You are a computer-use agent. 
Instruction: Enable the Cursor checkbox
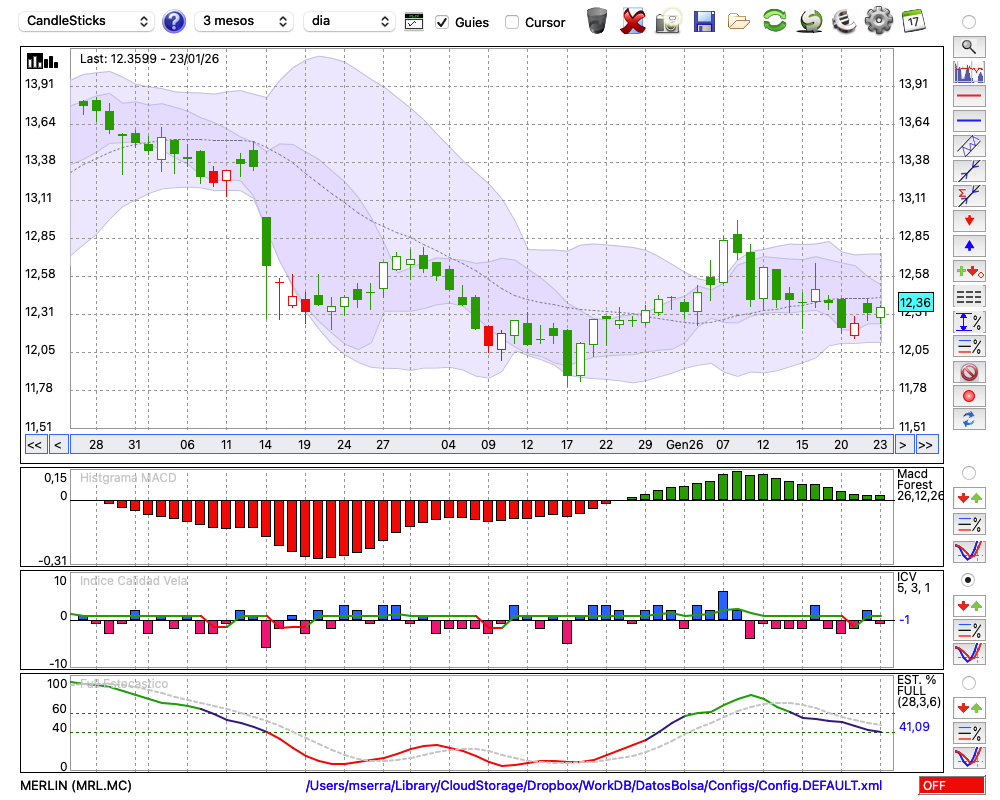pos(512,22)
